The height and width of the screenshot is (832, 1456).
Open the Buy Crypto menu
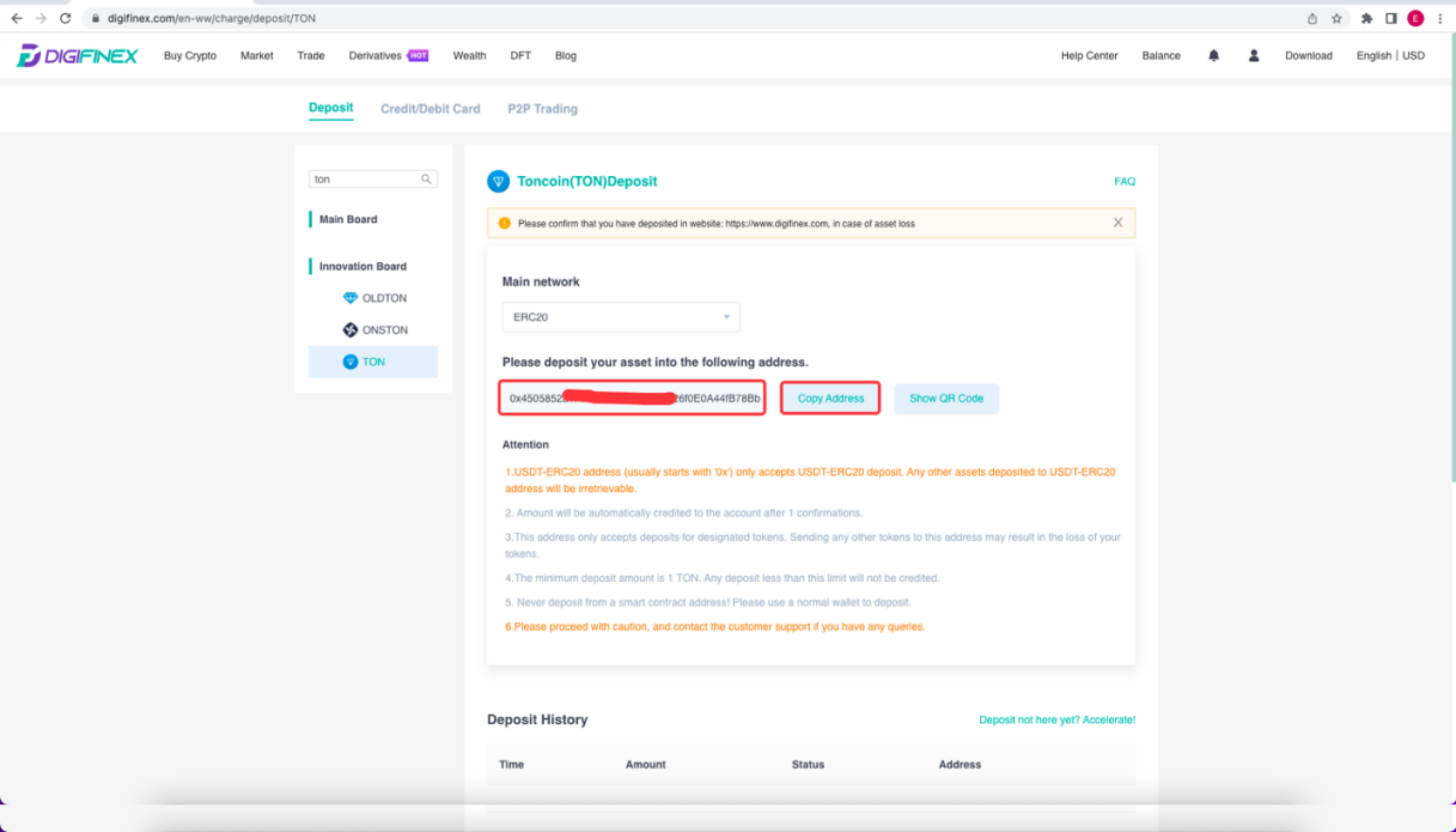[x=190, y=55]
